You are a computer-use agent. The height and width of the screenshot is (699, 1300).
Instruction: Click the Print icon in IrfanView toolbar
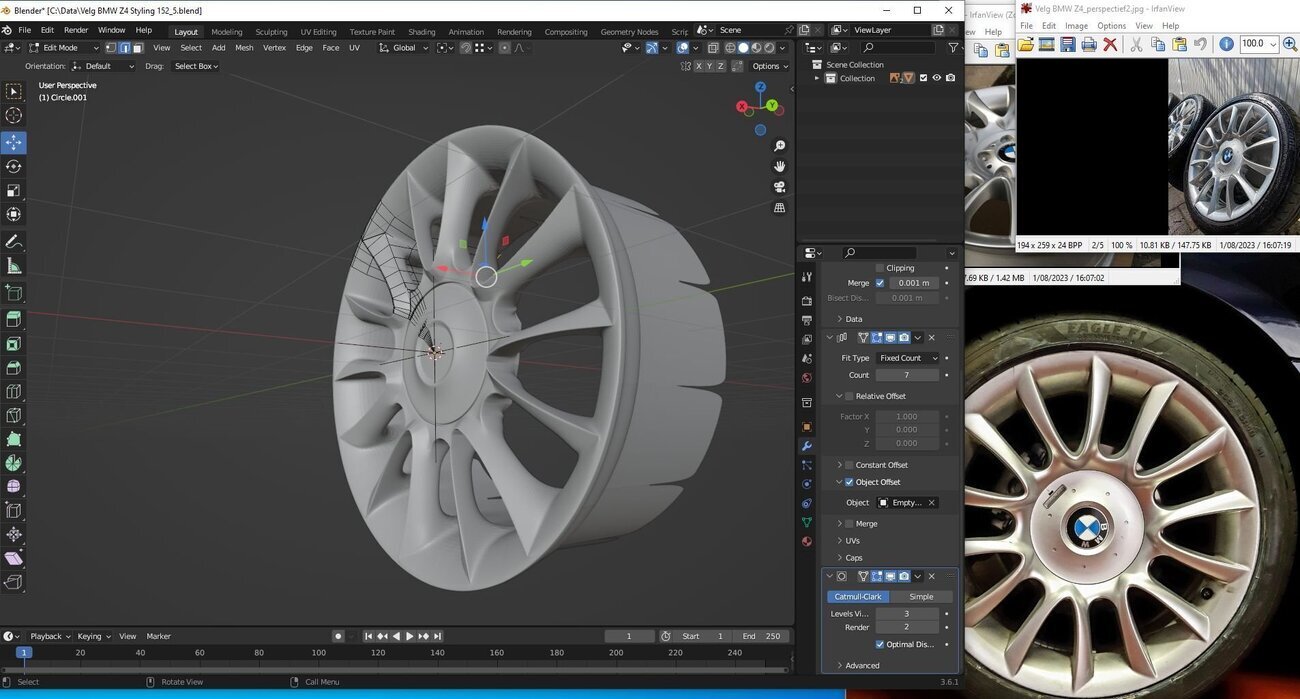[x=1089, y=44]
